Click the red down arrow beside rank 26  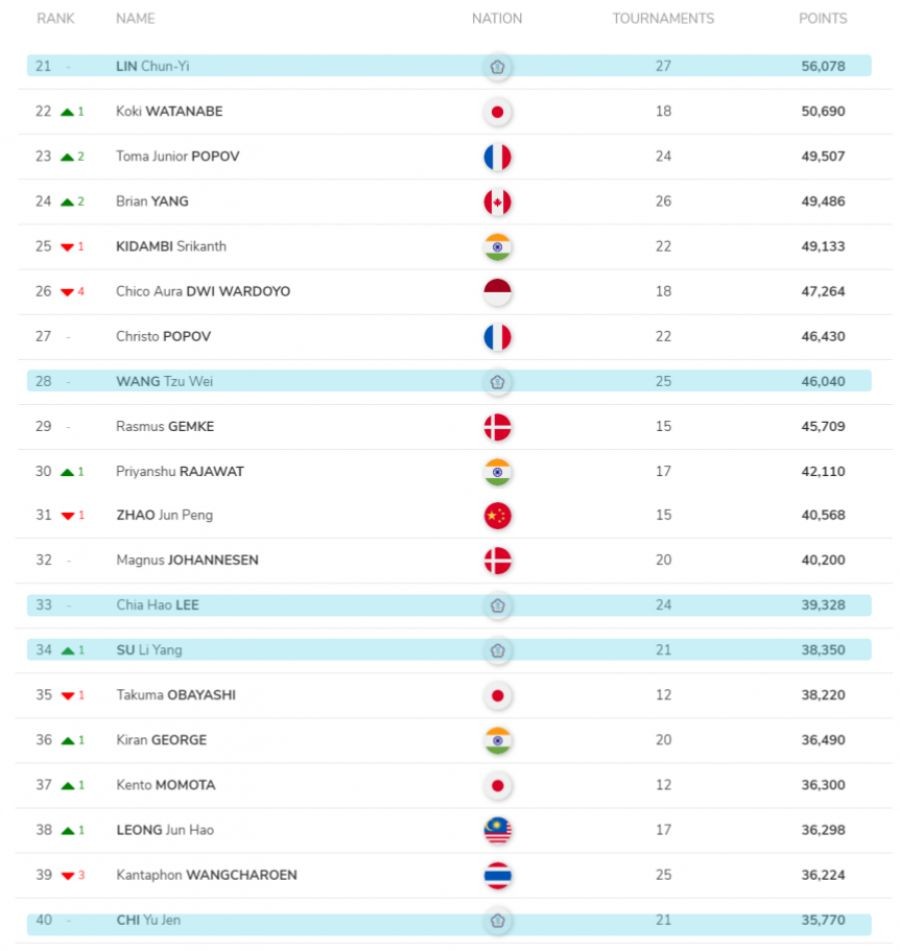[67, 292]
